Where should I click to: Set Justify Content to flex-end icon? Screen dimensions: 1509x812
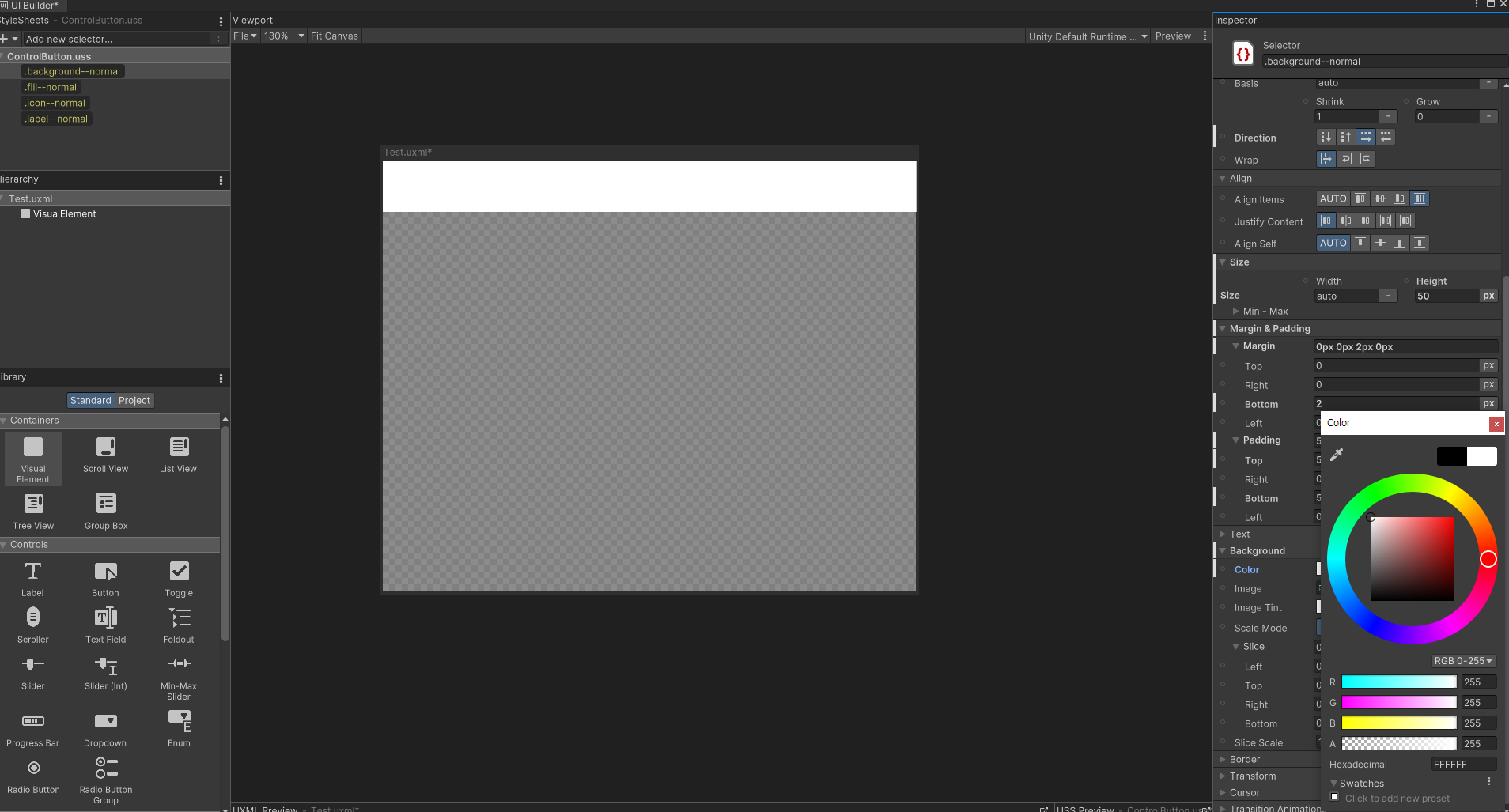1366,221
